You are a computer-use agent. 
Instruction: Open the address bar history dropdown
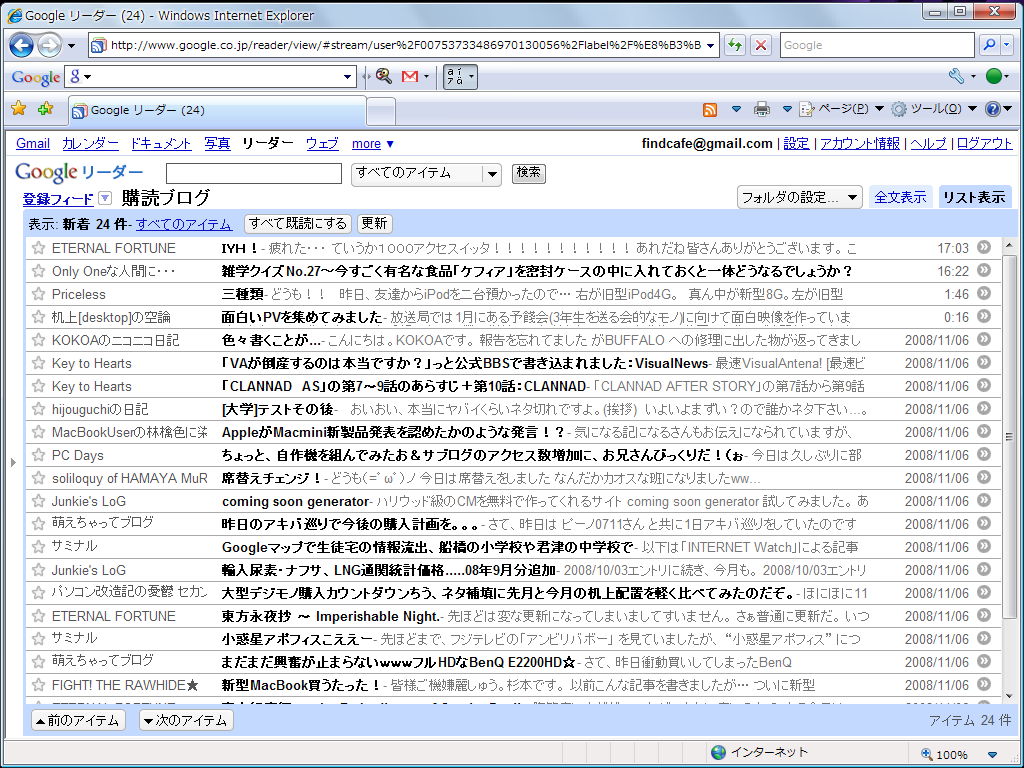[711, 46]
